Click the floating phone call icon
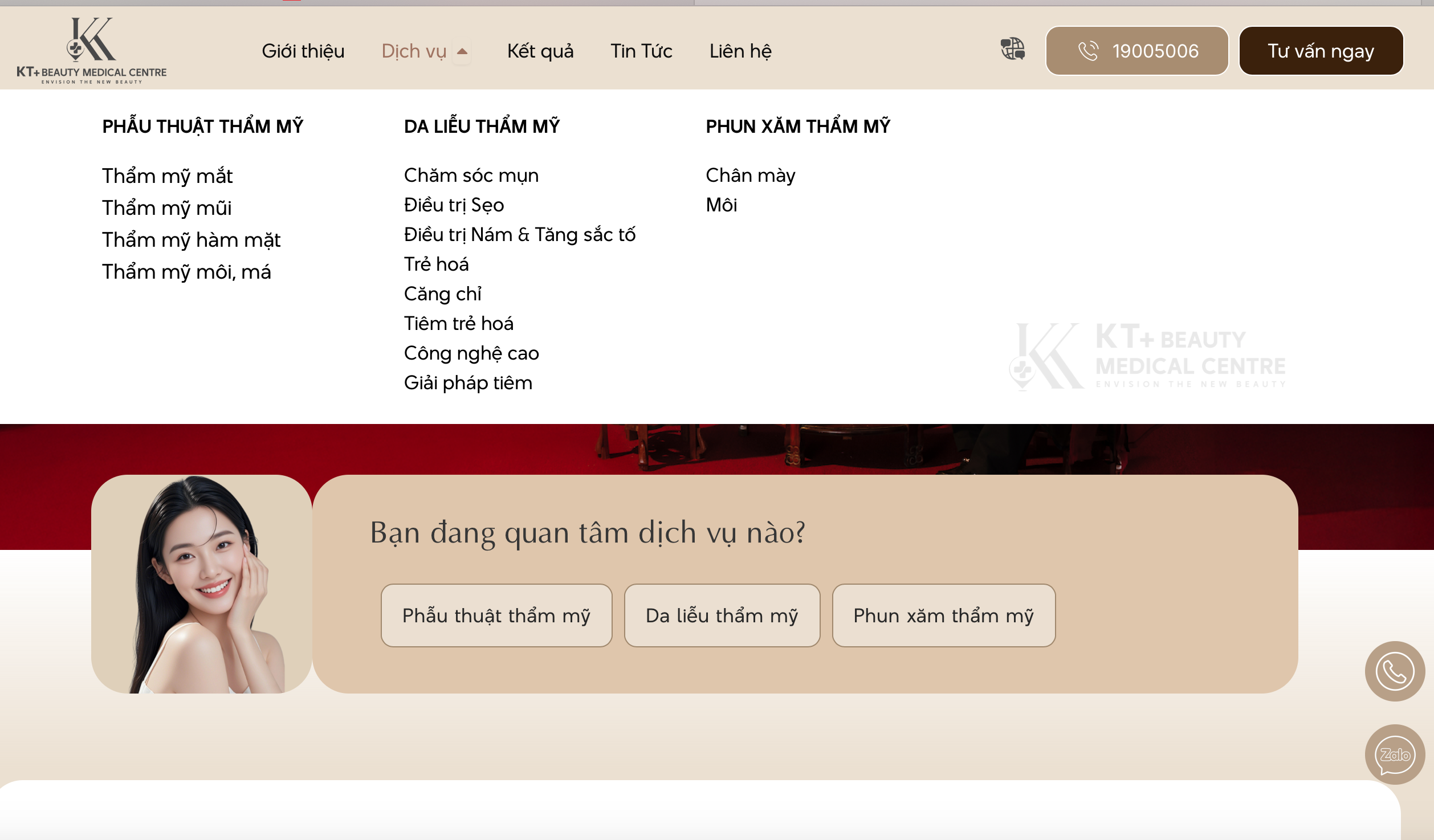The image size is (1434, 840). tap(1394, 671)
